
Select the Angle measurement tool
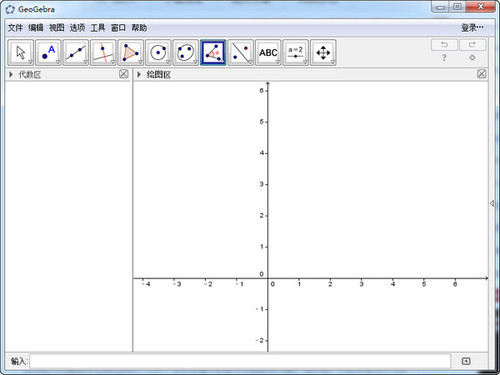[213, 52]
